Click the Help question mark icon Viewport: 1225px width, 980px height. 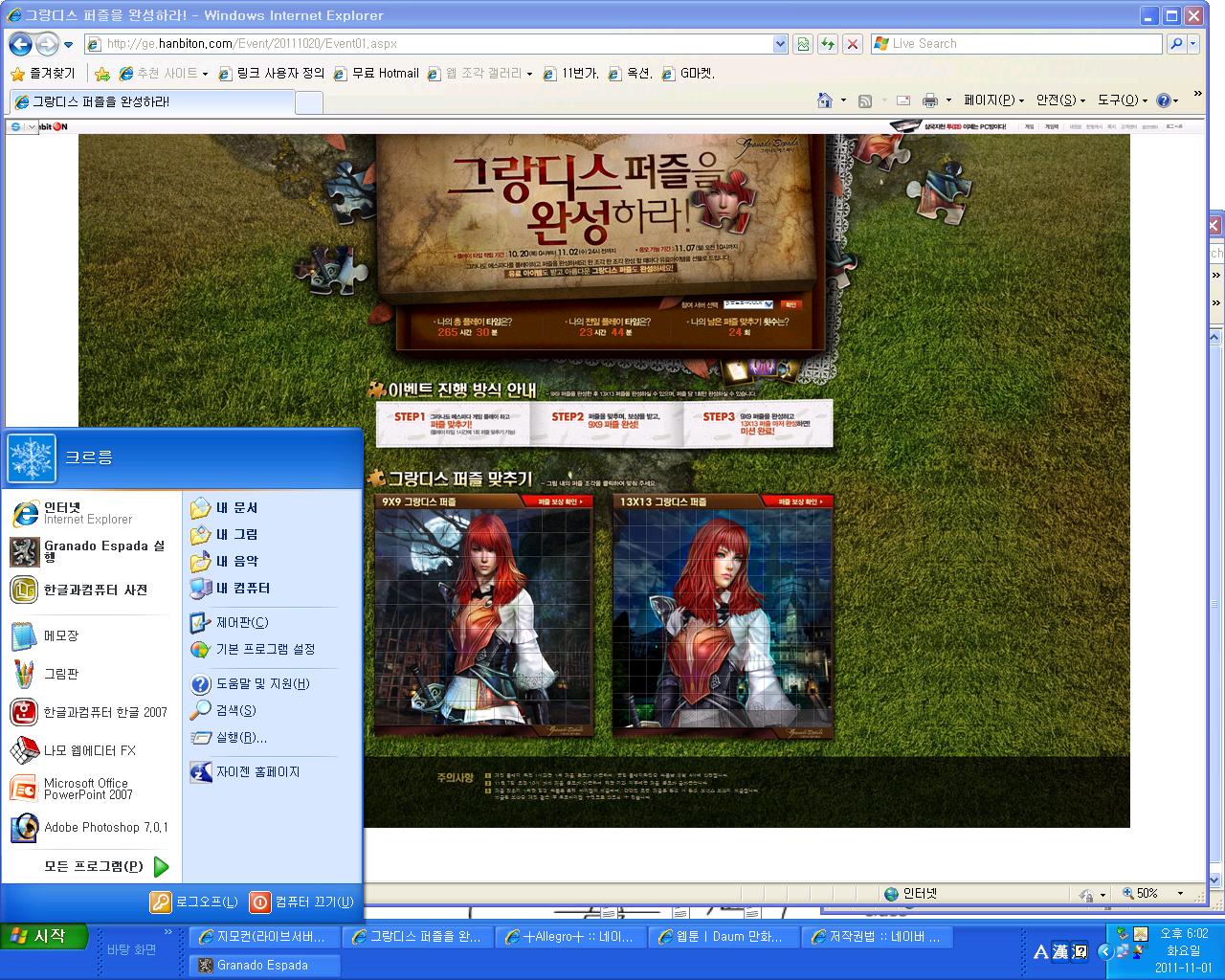pyautogui.click(x=1164, y=100)
